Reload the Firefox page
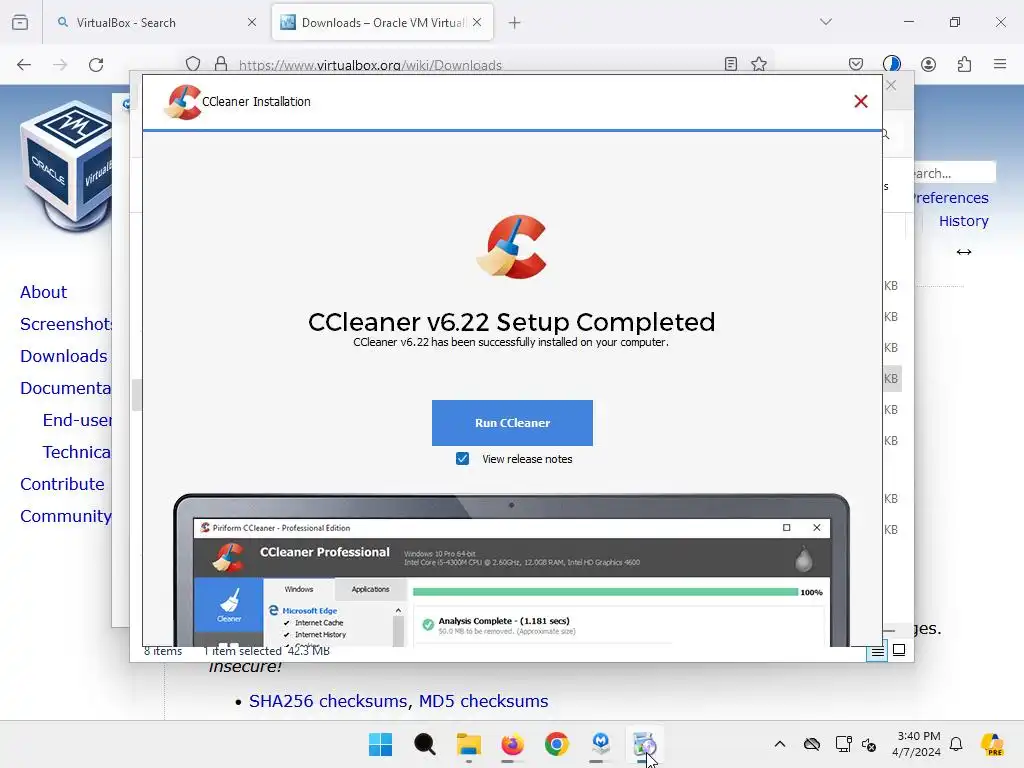1024x768 pixels. (x=96, y=65)
